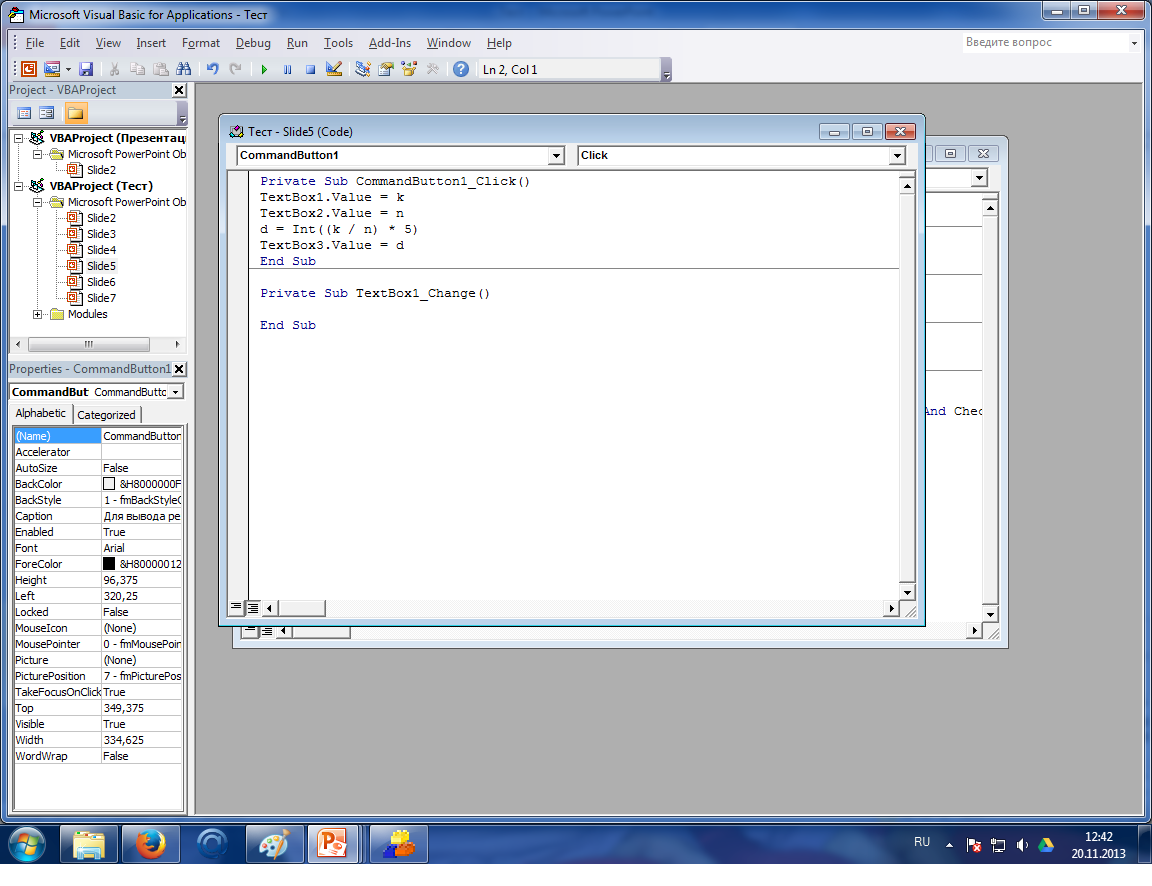This screenshot has width=1152, height=886.
Task: Click Toggle Folders button in Project pane
Action: point(75,112)
